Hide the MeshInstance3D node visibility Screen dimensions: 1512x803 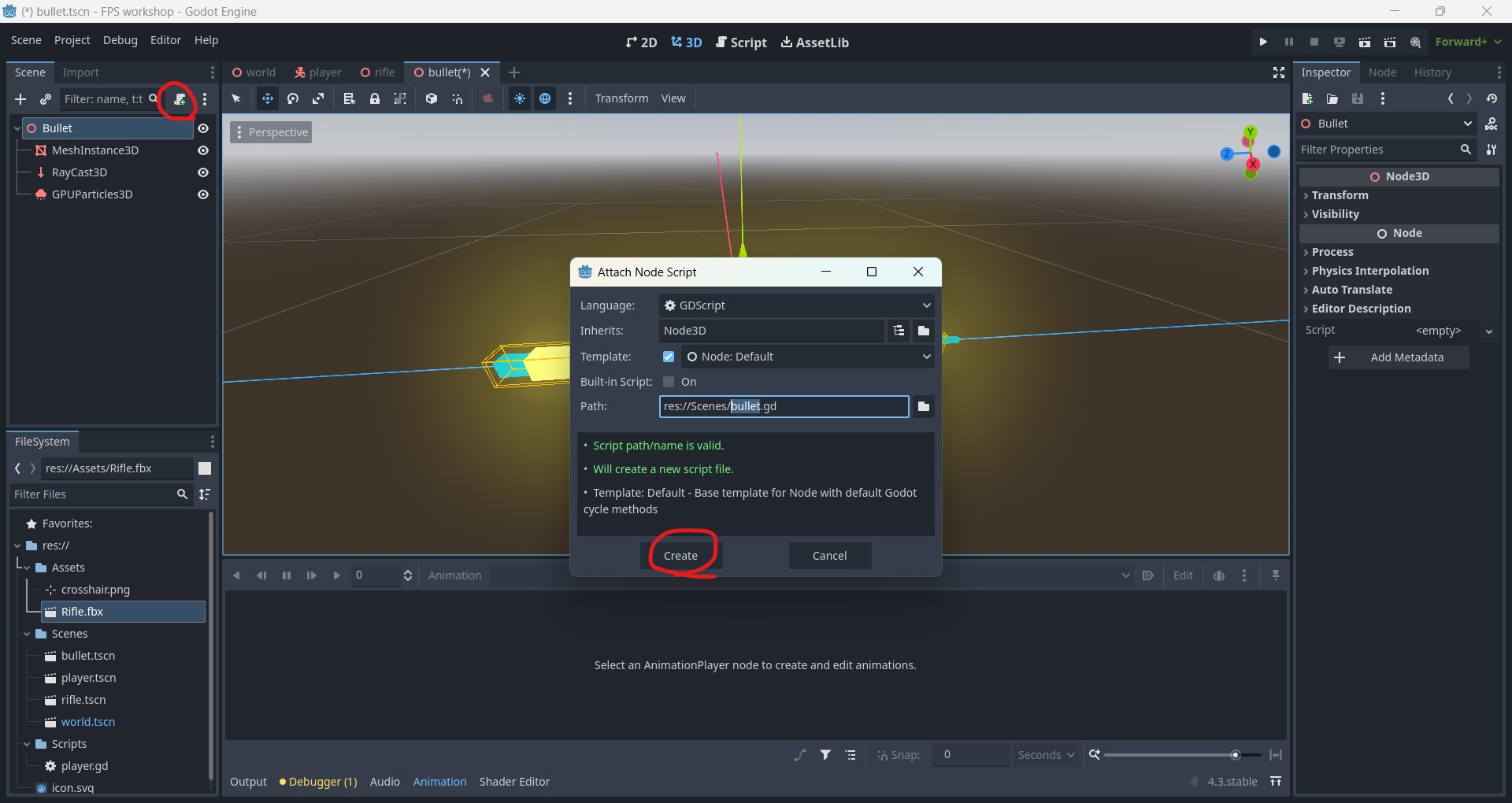tap(203, 150)
